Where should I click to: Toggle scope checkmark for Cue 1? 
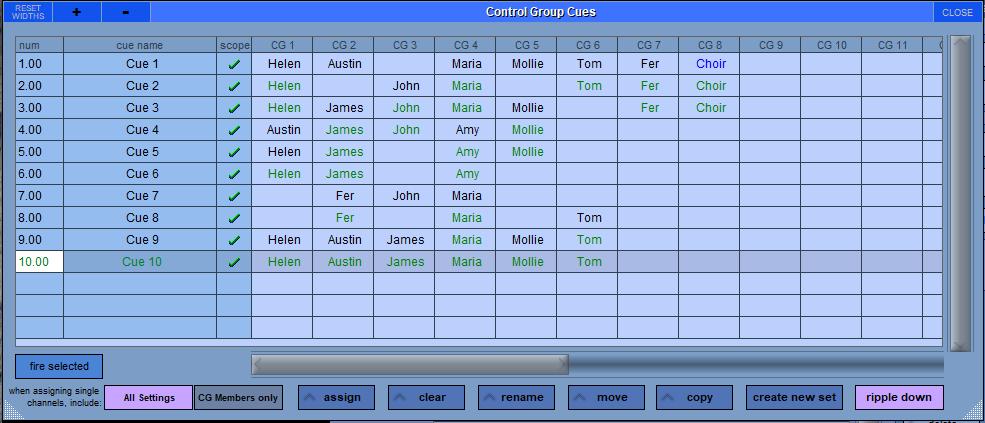[x=234, y=64]
